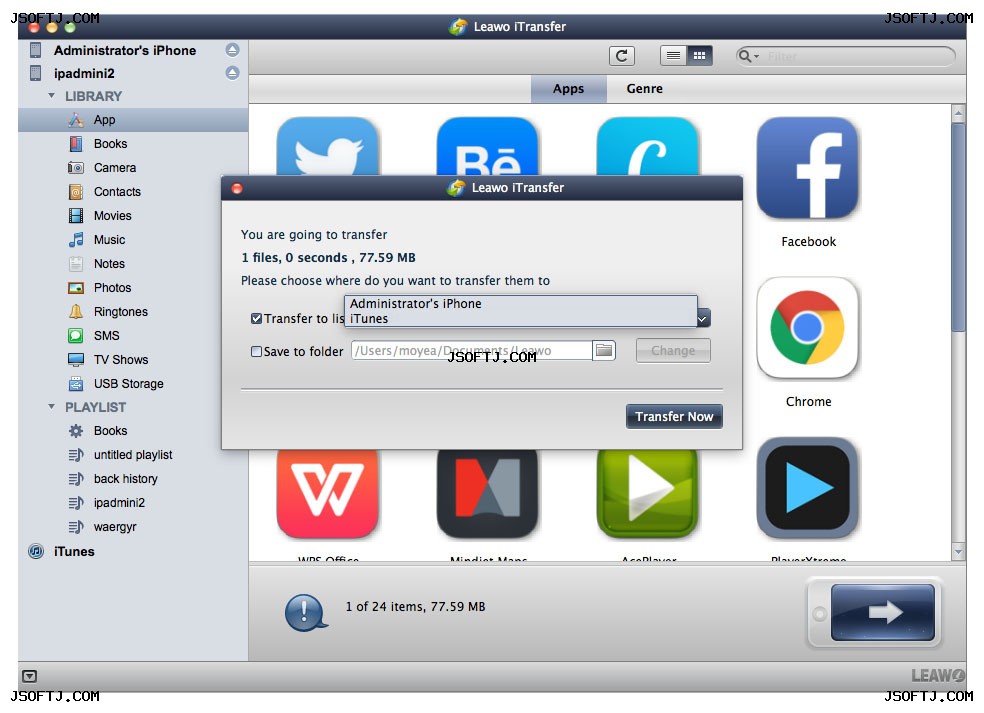The image size is (984, 713).
Task: Switch to the Apps tab
Action: click(x=569, y=89)
